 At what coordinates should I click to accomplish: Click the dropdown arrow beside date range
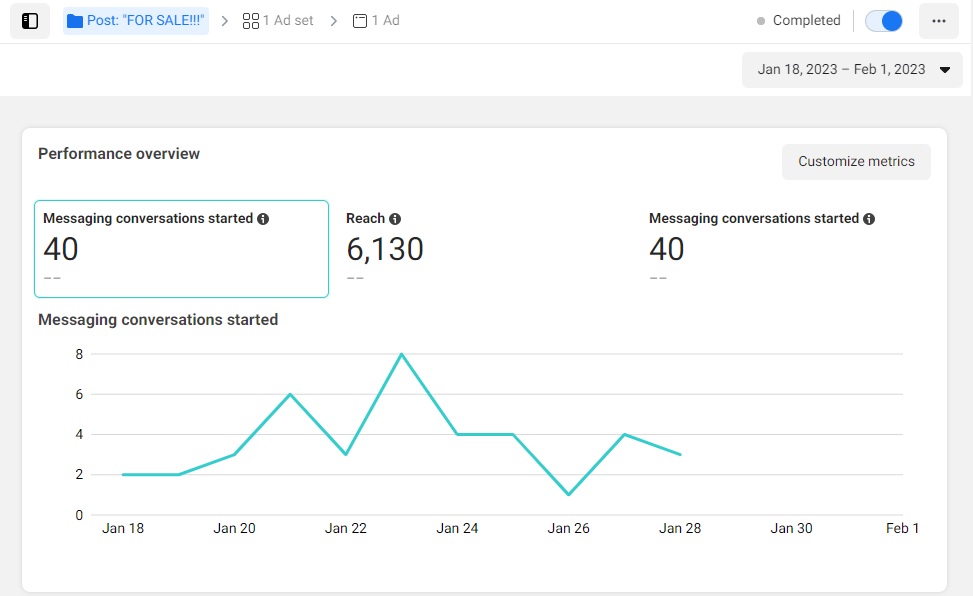pos(944,70)
